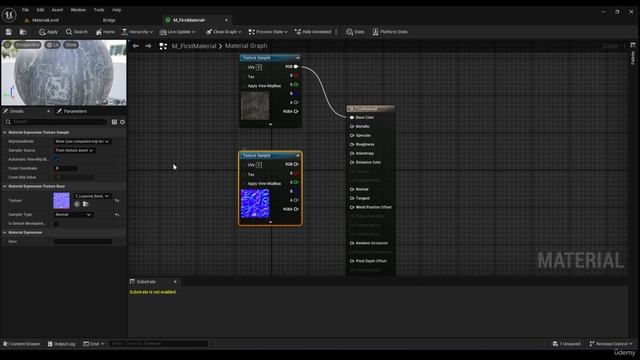Screen dimensions: 640x360
Task: Open the Hierarchy dropdown
Action: [137, 32]
